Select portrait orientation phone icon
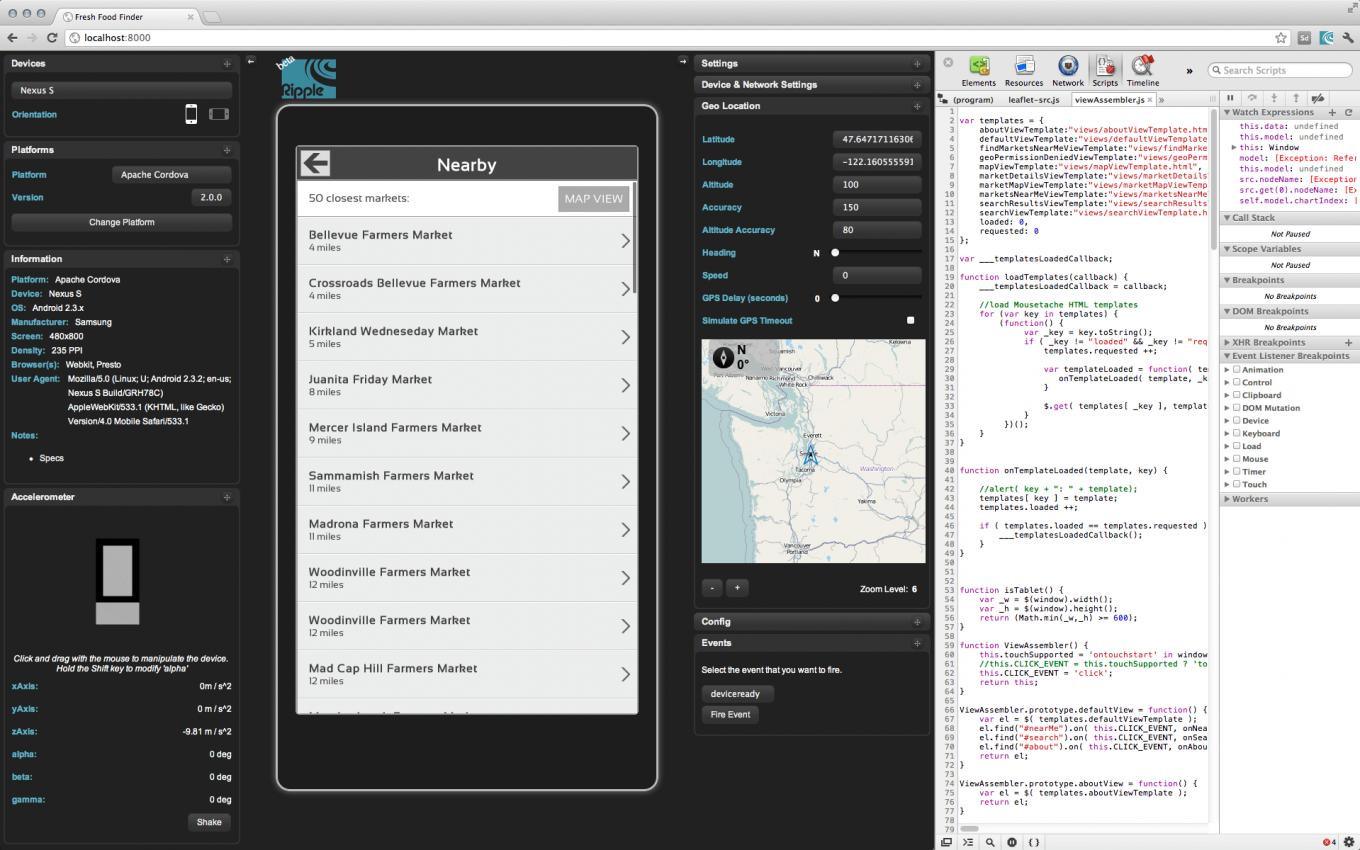 pos(191,114)
